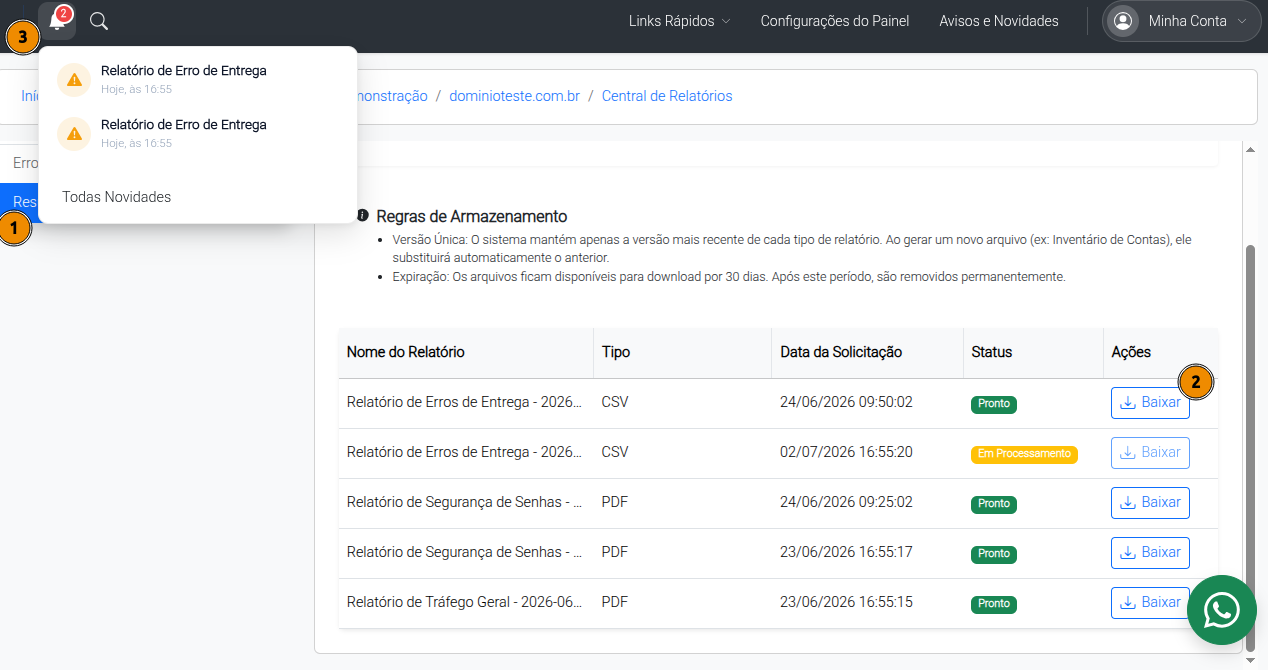Click the scrollbar down arrow
This screenshot has width=1268, height=670.
pyautogui.click(x=1250, y=660)
